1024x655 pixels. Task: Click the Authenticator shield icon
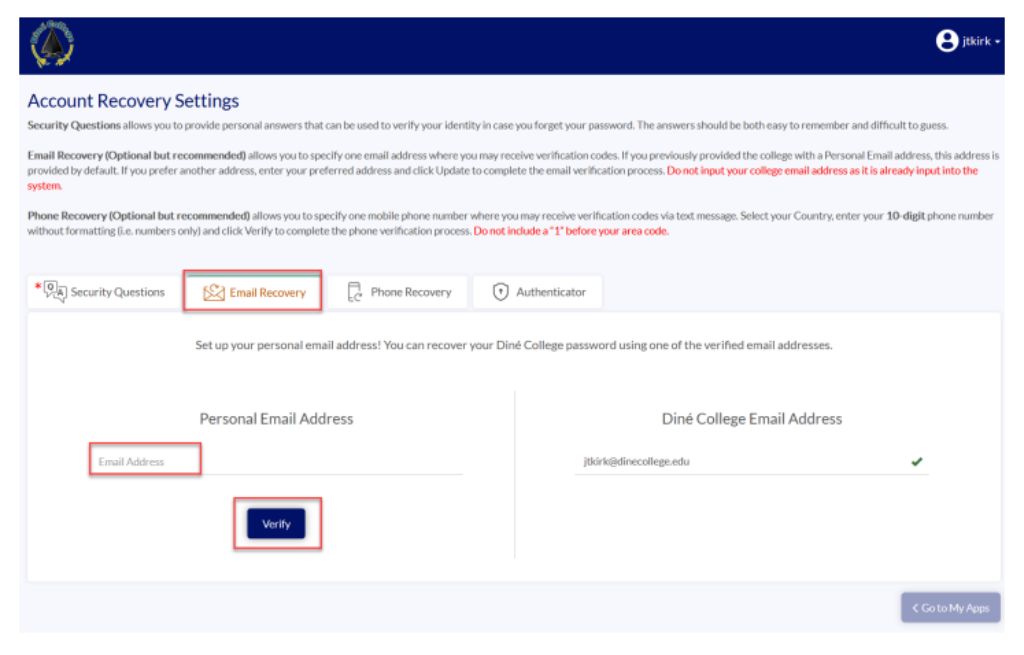tap(500, 292)
